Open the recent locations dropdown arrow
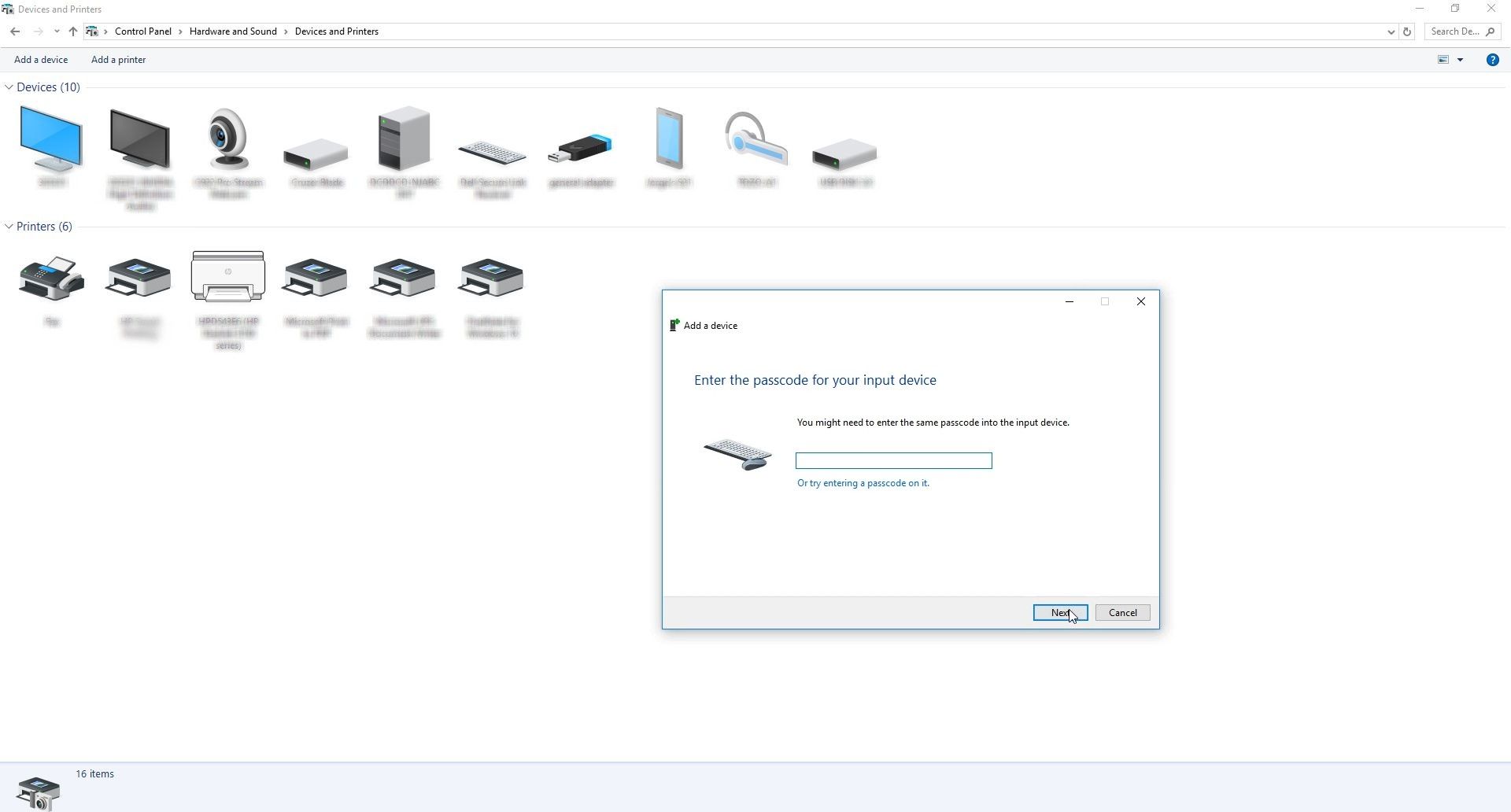1511x812 pixels. 57,31
